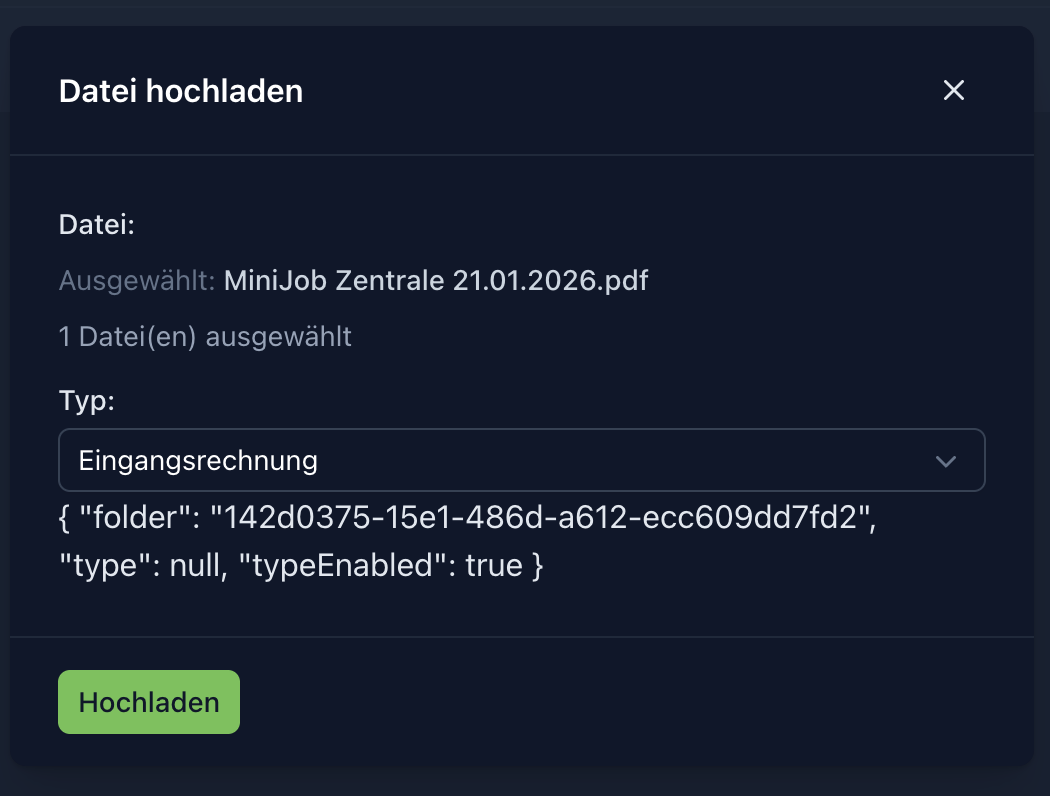Viewport: 1050px width, 796px height.
Task: Select the filename MiniJob Zentrale 21.01.2026.pdf
Action: click(436, 281)
